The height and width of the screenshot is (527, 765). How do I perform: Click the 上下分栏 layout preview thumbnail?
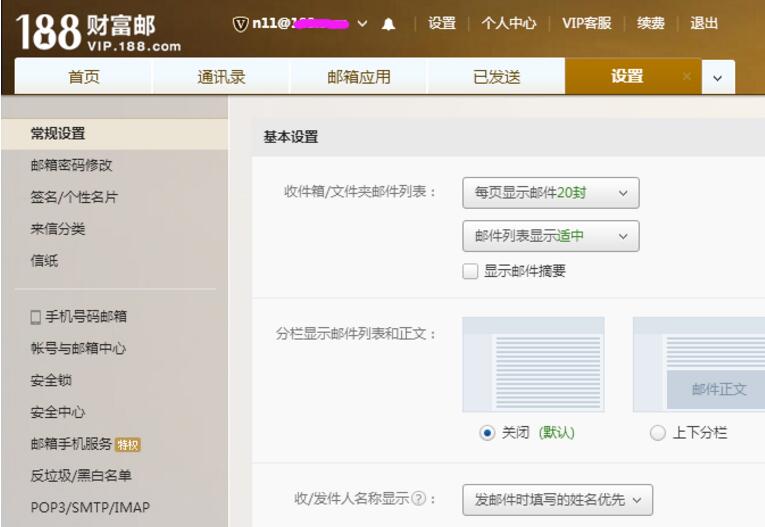point(699,365)
